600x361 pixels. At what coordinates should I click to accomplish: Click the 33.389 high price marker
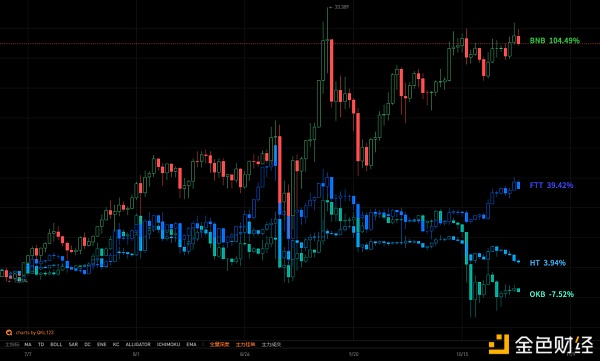[x=339, y=7]
